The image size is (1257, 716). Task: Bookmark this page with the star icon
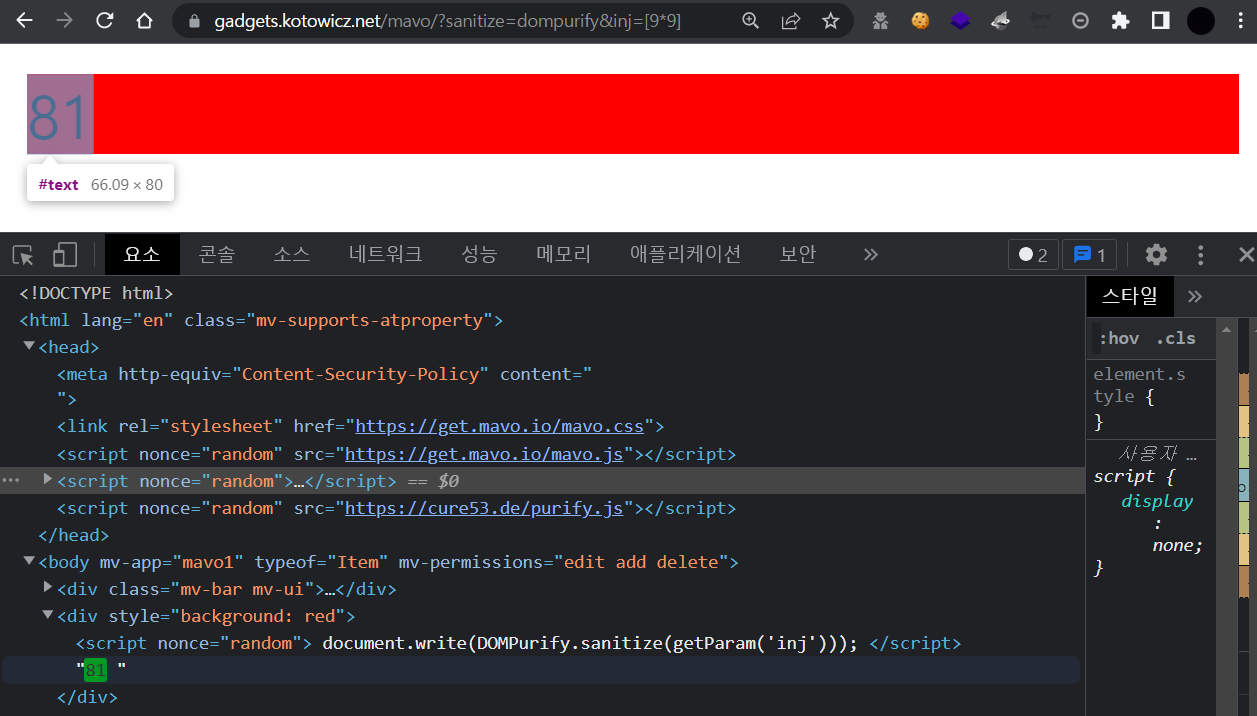[x=830, y=20]
